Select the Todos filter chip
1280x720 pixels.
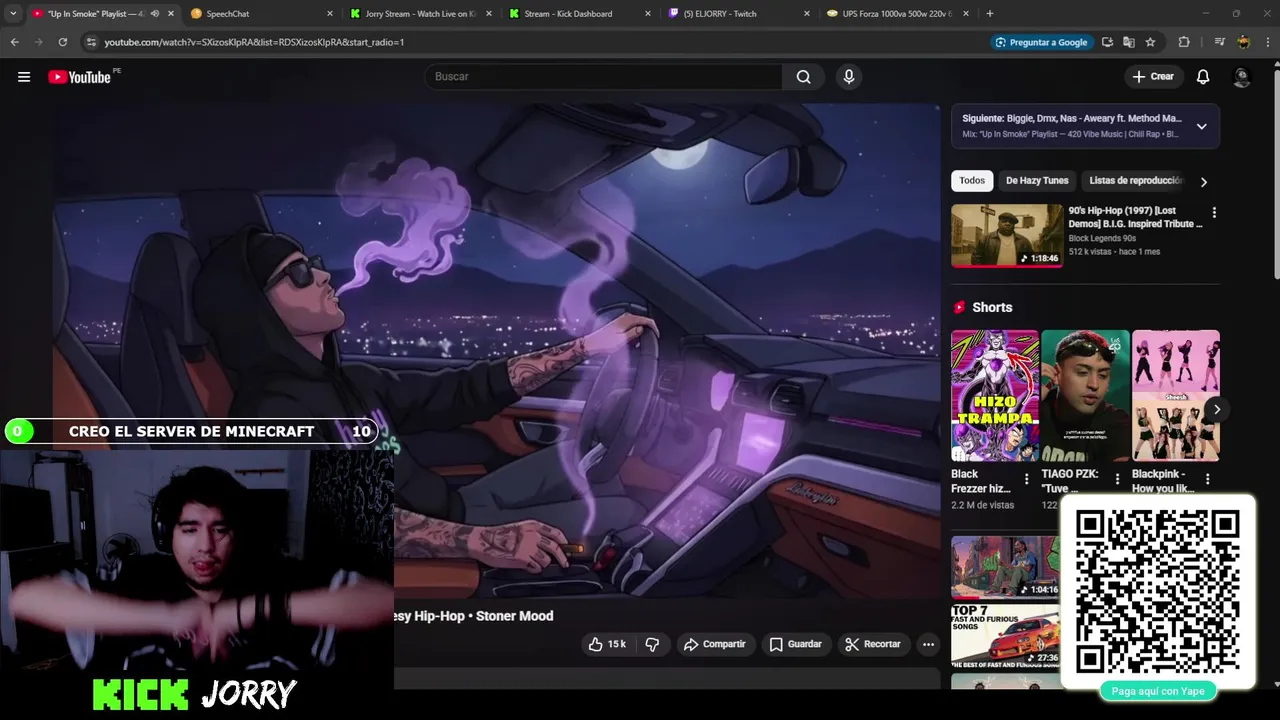(972, 181)
